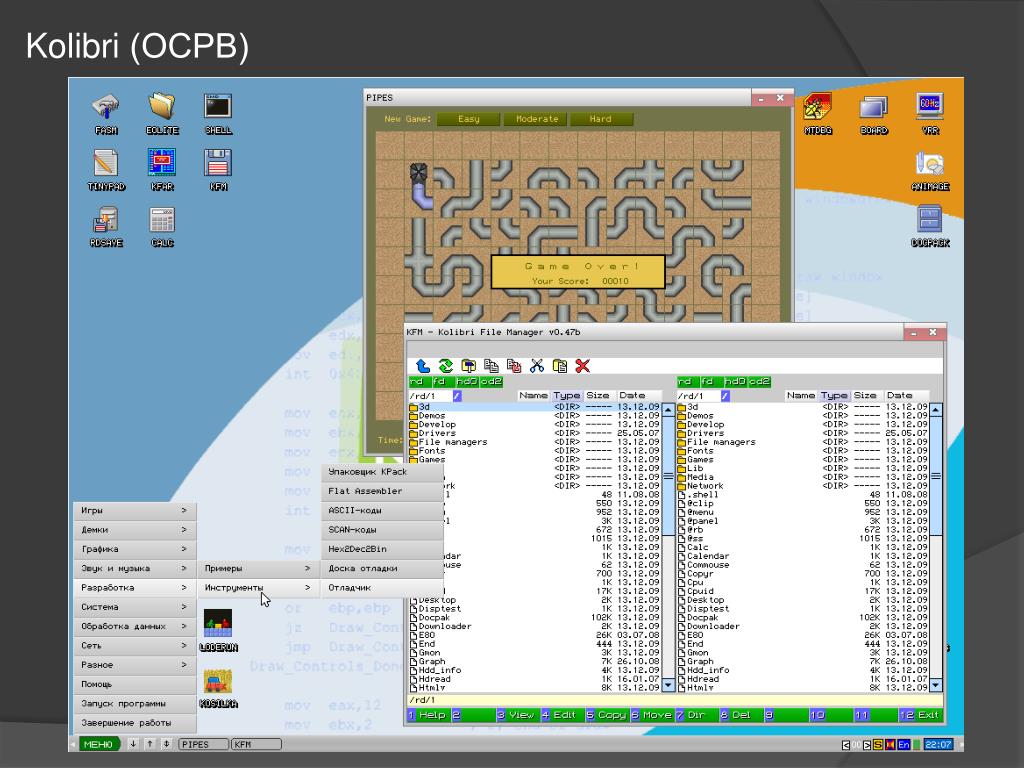1024x768 pixels.
Task: Choose ASCII-коды menu entry
Action: point(382,510)
